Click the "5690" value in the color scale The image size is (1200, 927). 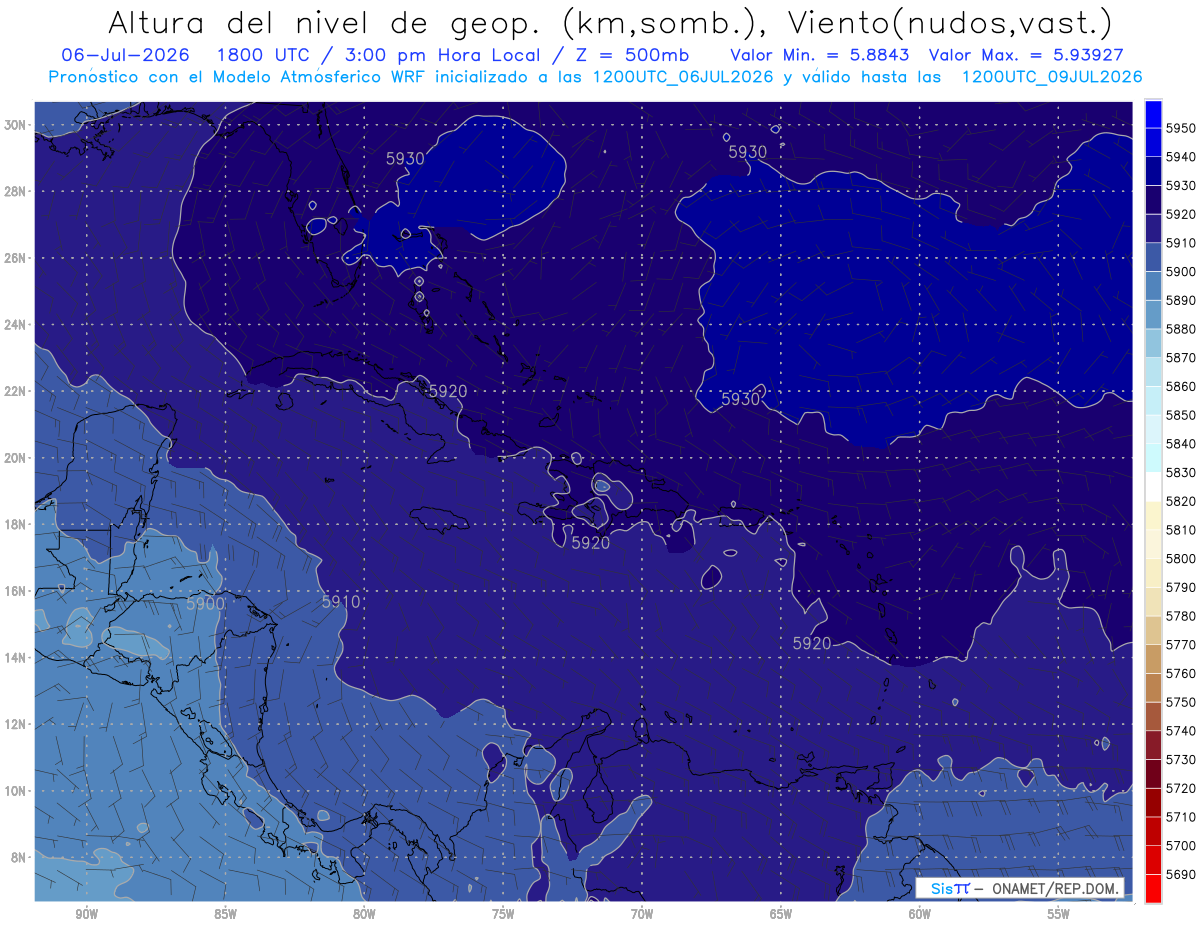point(1181,874)
